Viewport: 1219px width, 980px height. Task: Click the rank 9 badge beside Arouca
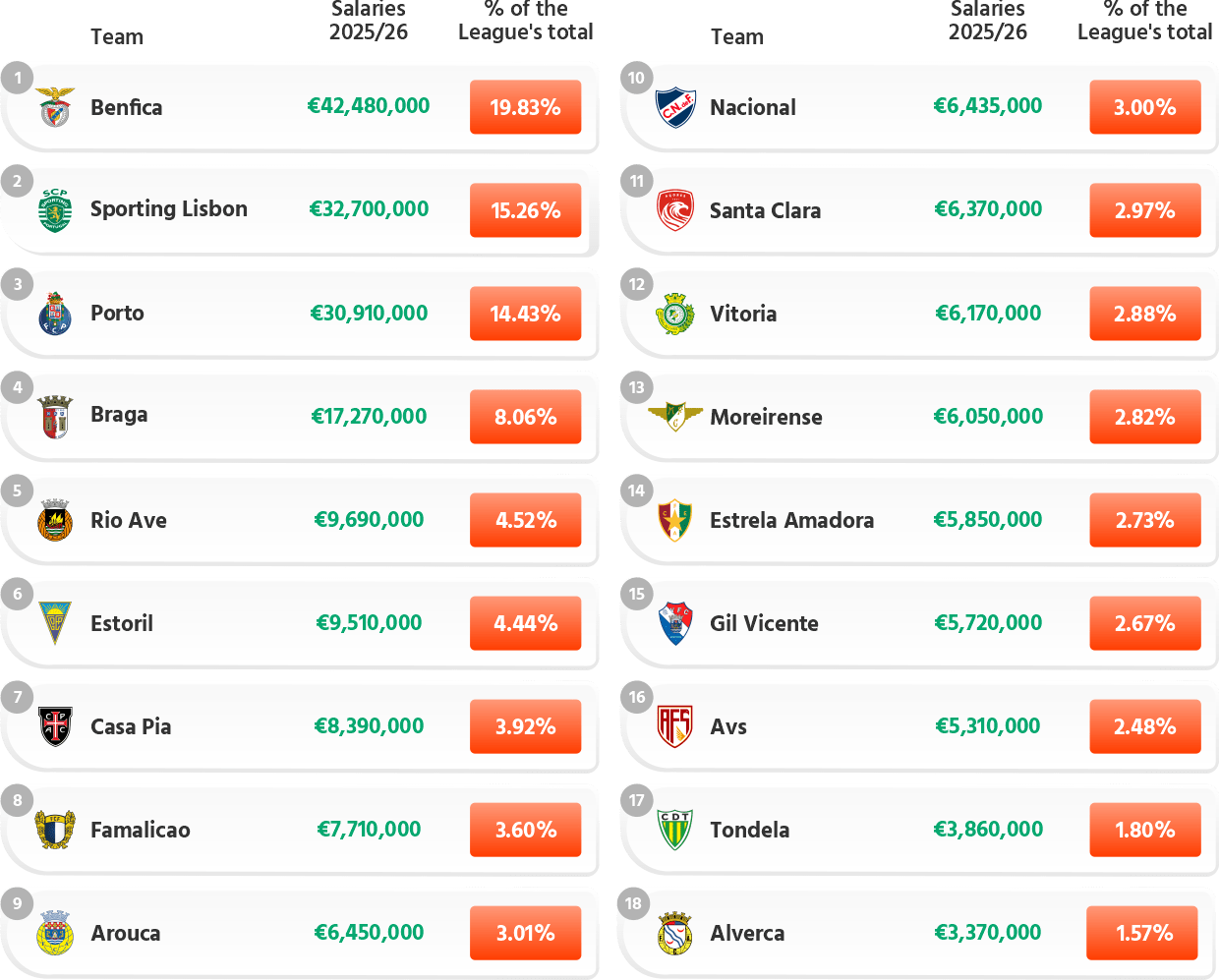point(18,903)
